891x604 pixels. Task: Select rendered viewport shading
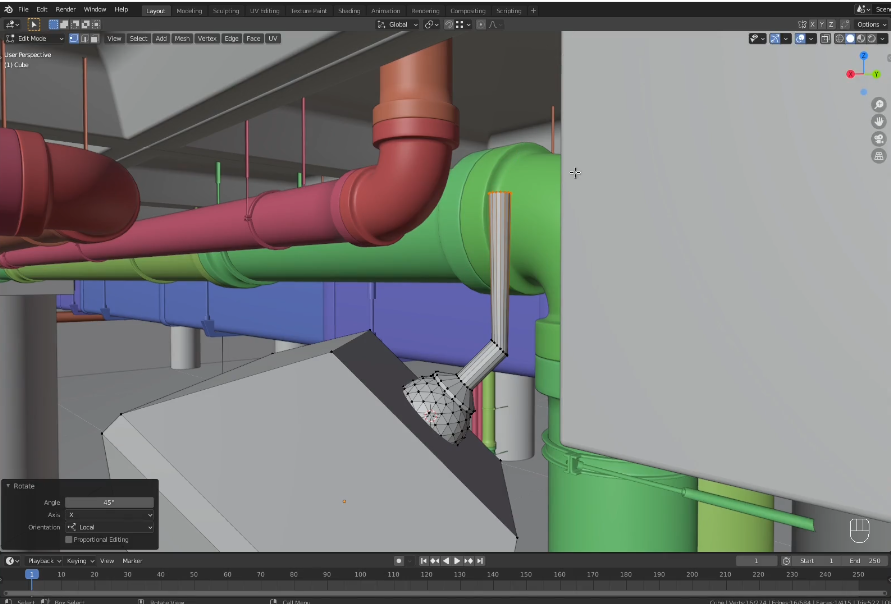(871, 39)
